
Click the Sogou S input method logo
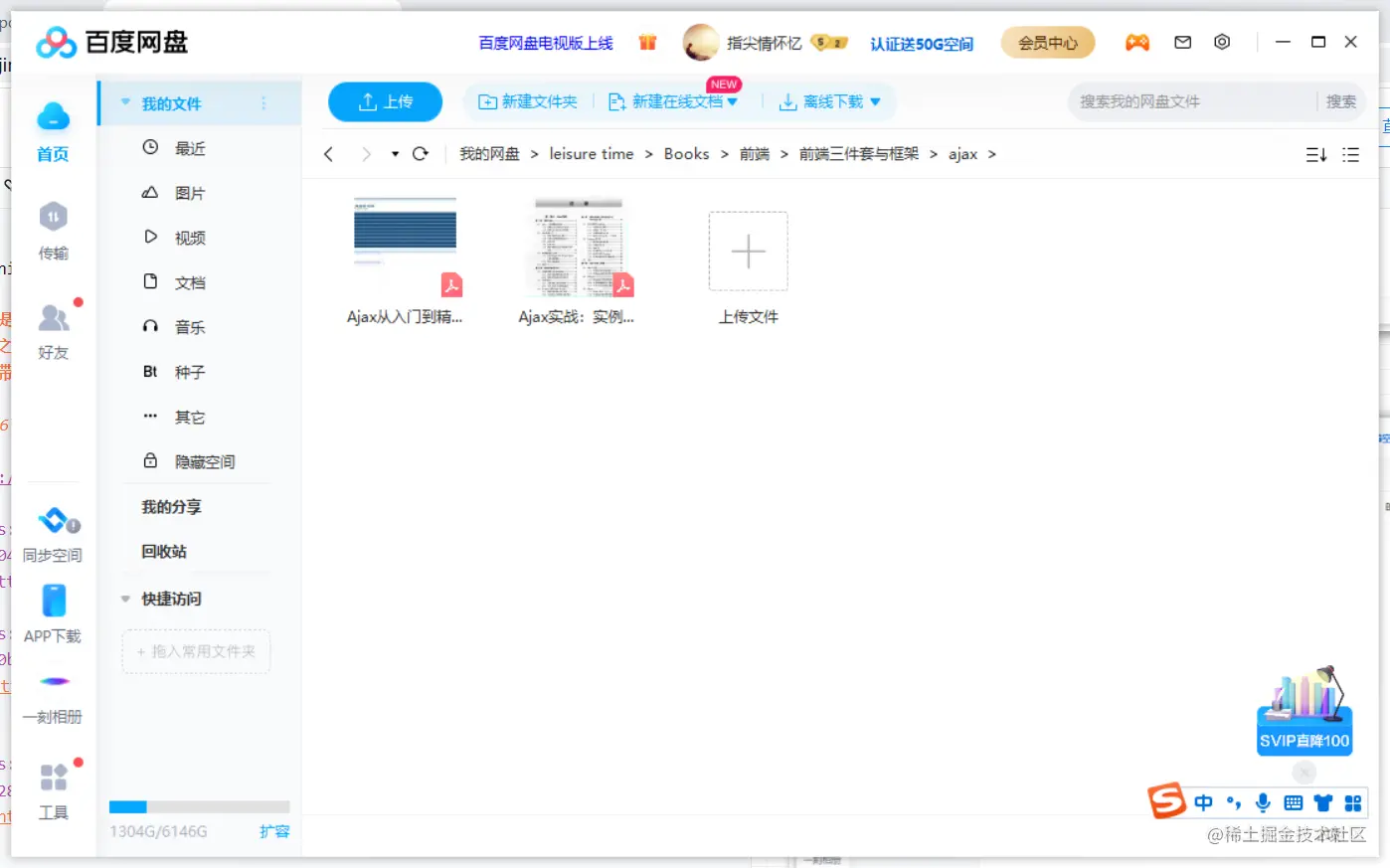1167,800
